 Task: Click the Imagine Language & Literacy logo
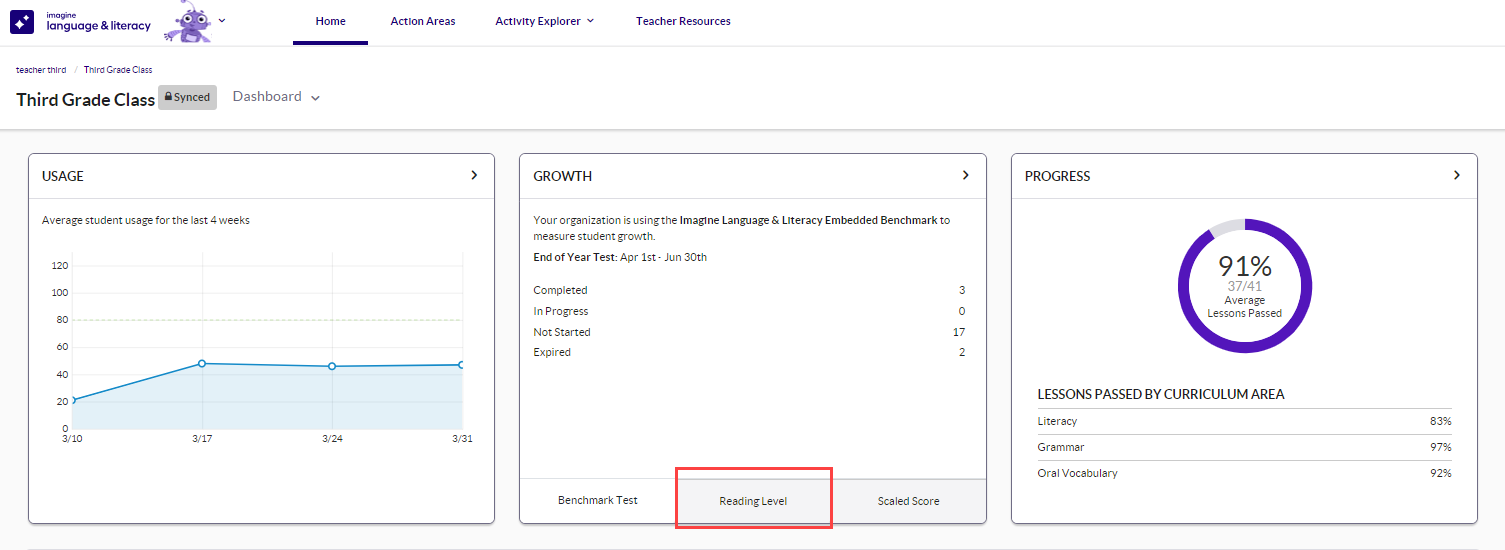point(81,22)
